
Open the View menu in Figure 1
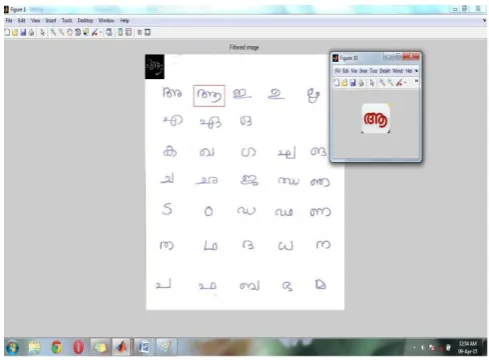click(35, 21)
